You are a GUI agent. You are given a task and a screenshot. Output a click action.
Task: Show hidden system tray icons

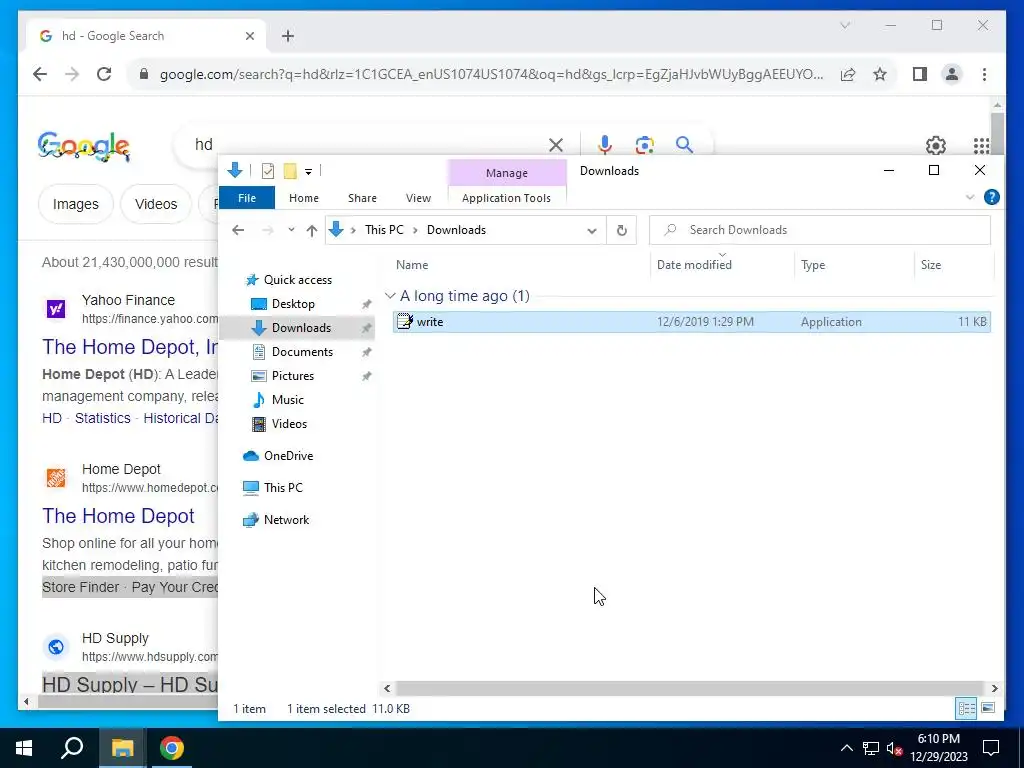[846, 748]
